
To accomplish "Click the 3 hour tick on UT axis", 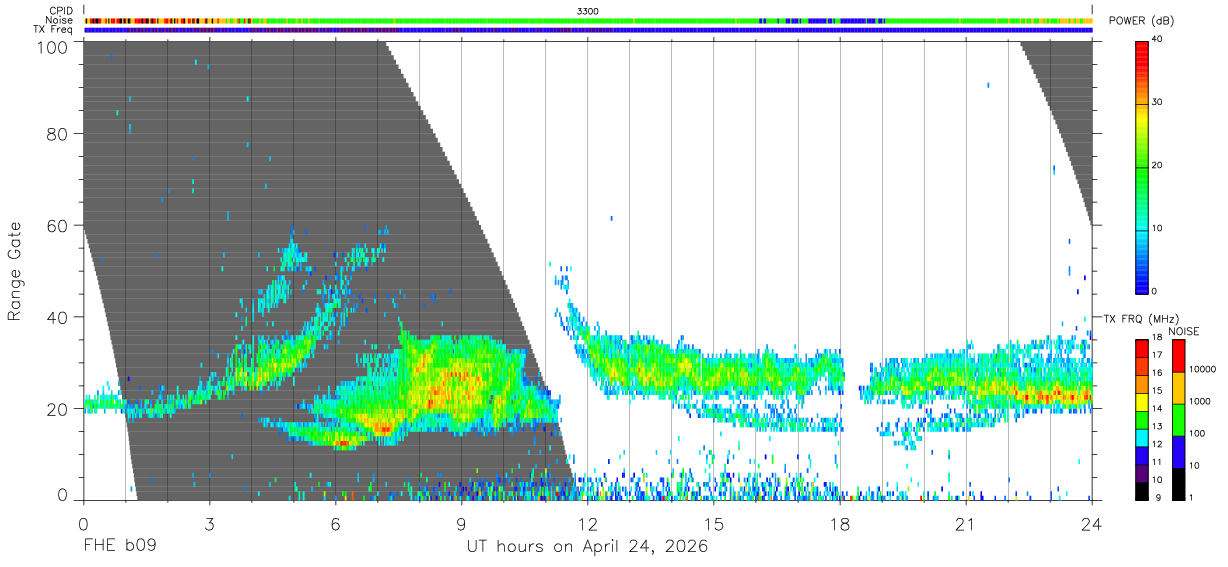I will [x=210, y=522].
